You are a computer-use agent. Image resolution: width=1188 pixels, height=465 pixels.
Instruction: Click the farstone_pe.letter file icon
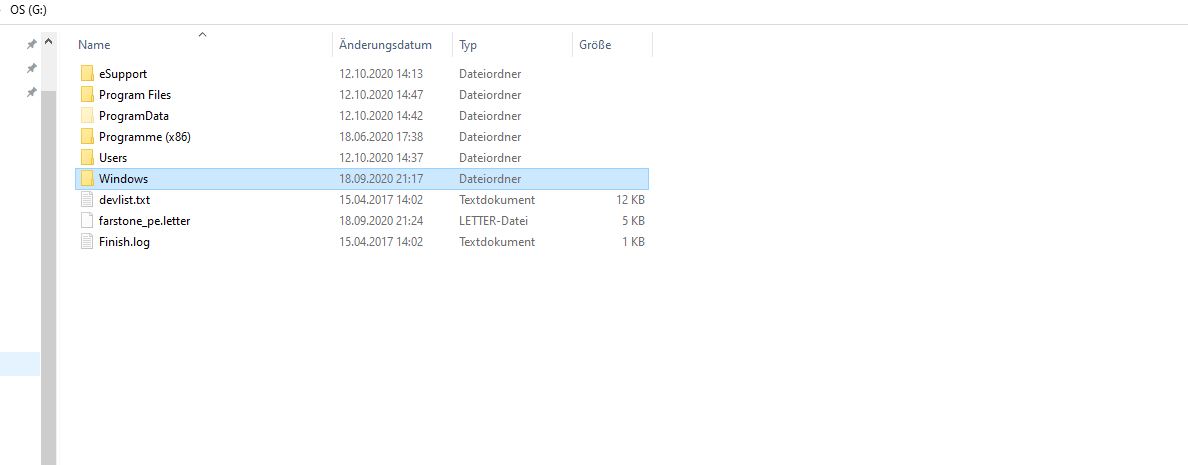(x=87, y=221)
